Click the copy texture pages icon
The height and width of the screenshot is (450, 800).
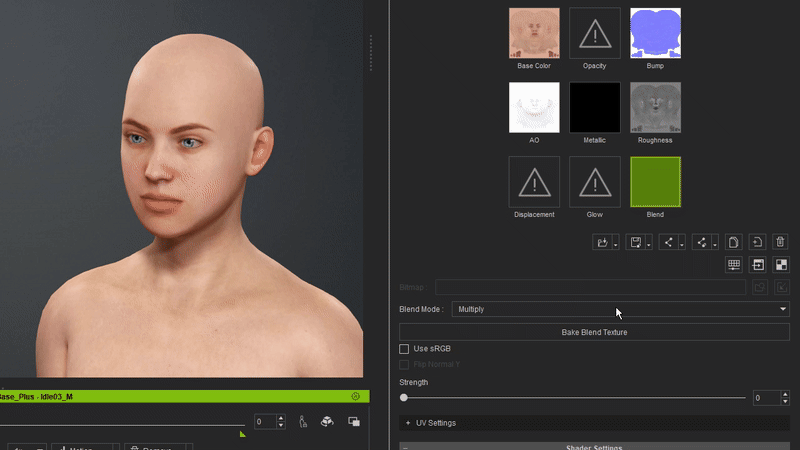pos(734,242)
